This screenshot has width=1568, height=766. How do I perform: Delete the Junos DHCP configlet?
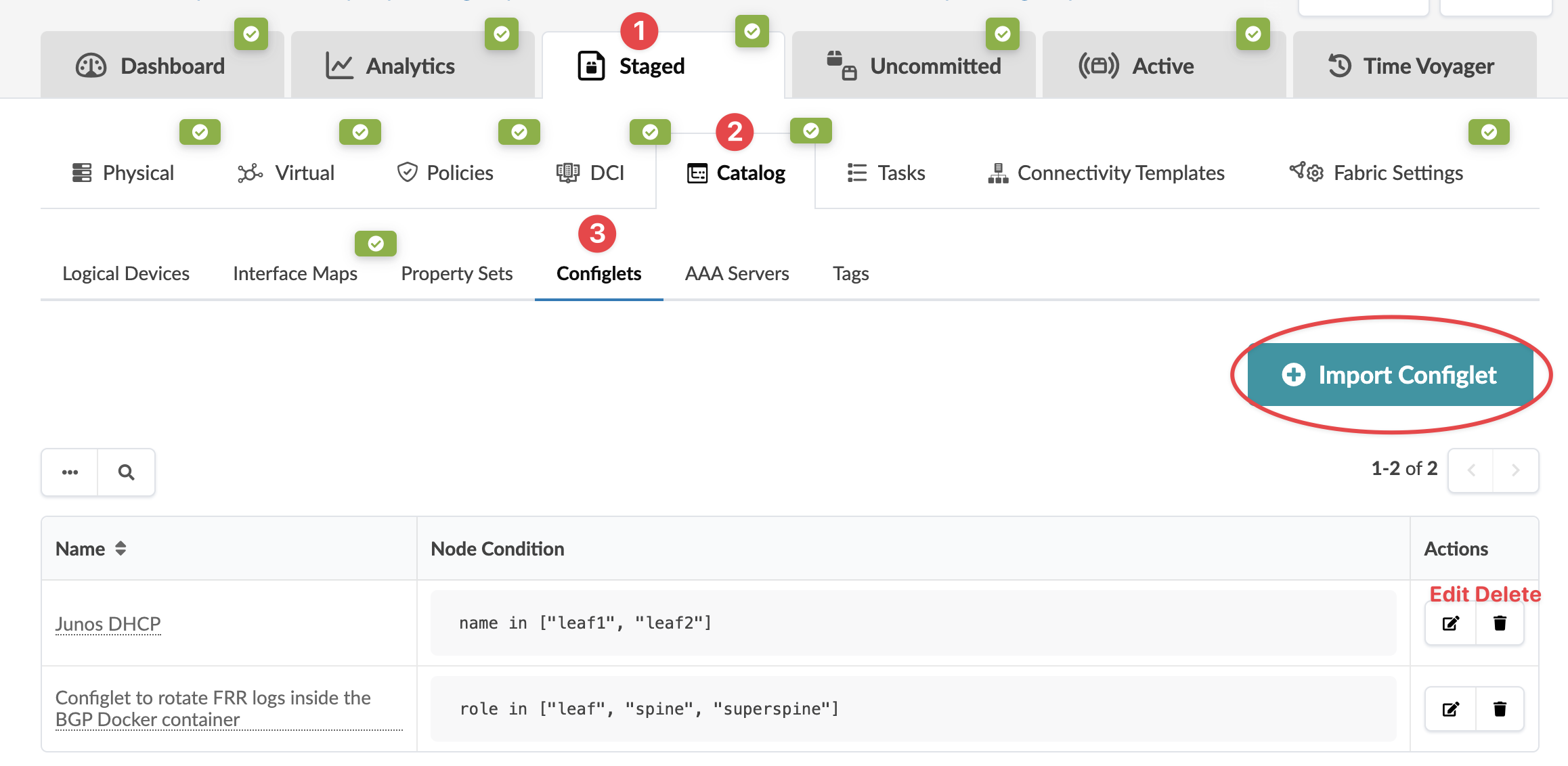click(x=1500, y=623)
